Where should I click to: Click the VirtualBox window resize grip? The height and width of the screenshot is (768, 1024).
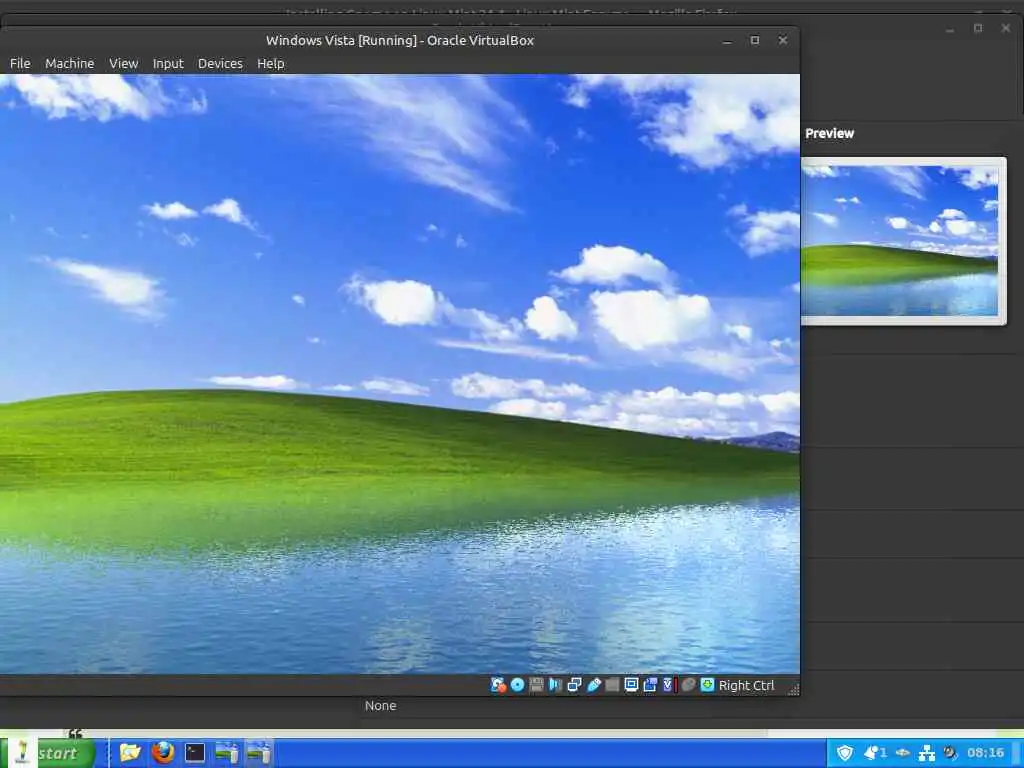pyautogui.click(x=793, y=690)
